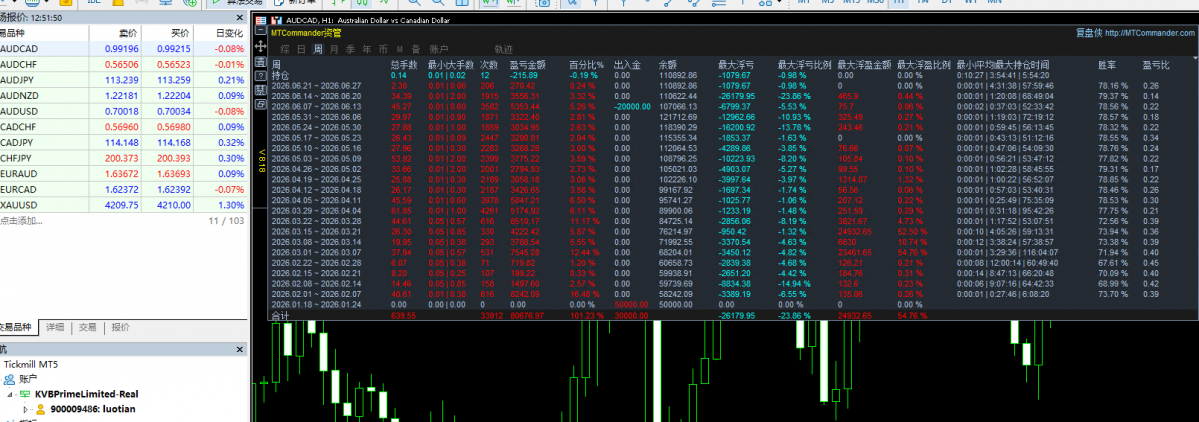
Task: Click the 持仓 row label
Action: click(x=281, y=75)
